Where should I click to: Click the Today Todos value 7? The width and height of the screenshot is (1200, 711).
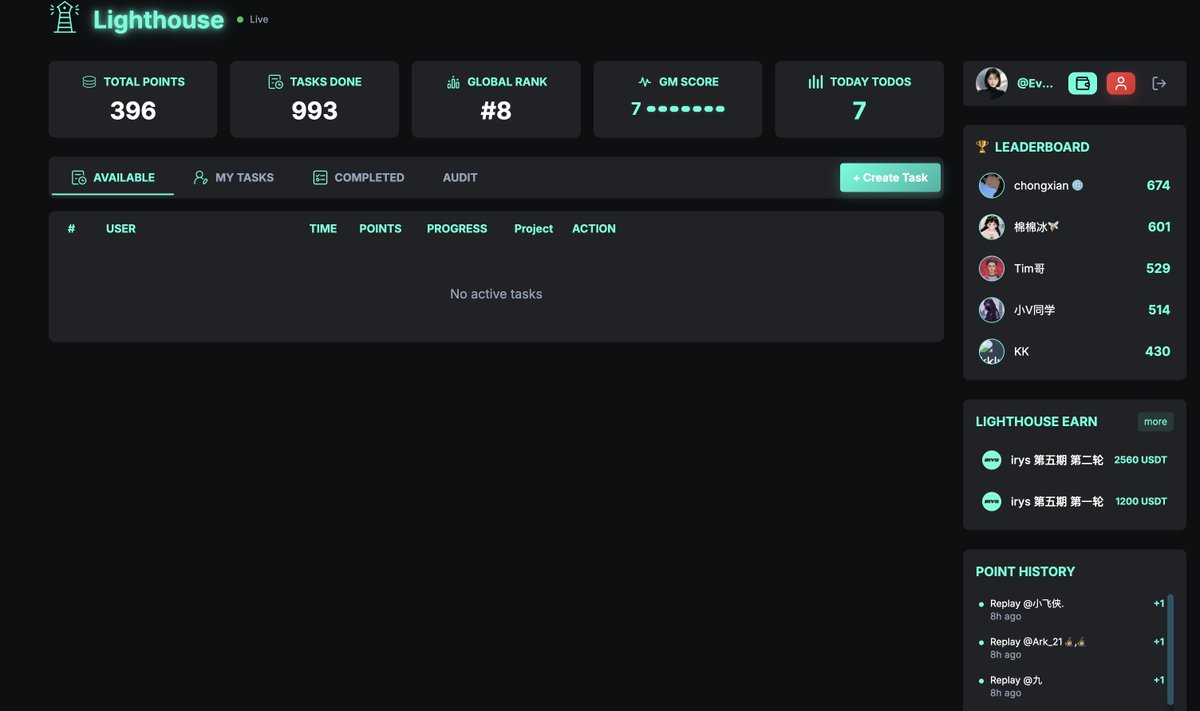point(859,111)
